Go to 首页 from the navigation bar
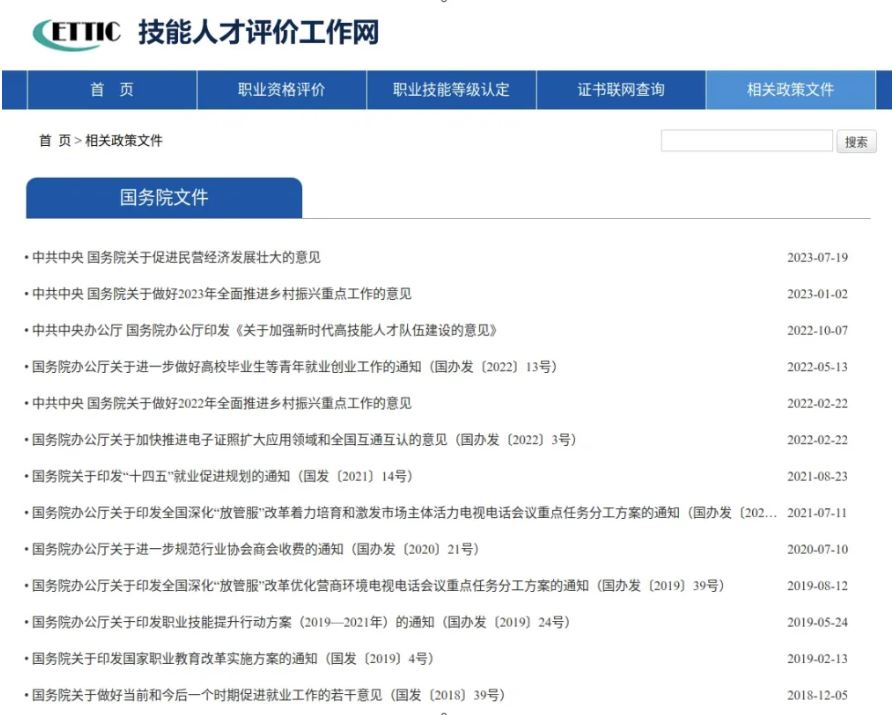This screenshot has height=717, width=894. (114, 90)
